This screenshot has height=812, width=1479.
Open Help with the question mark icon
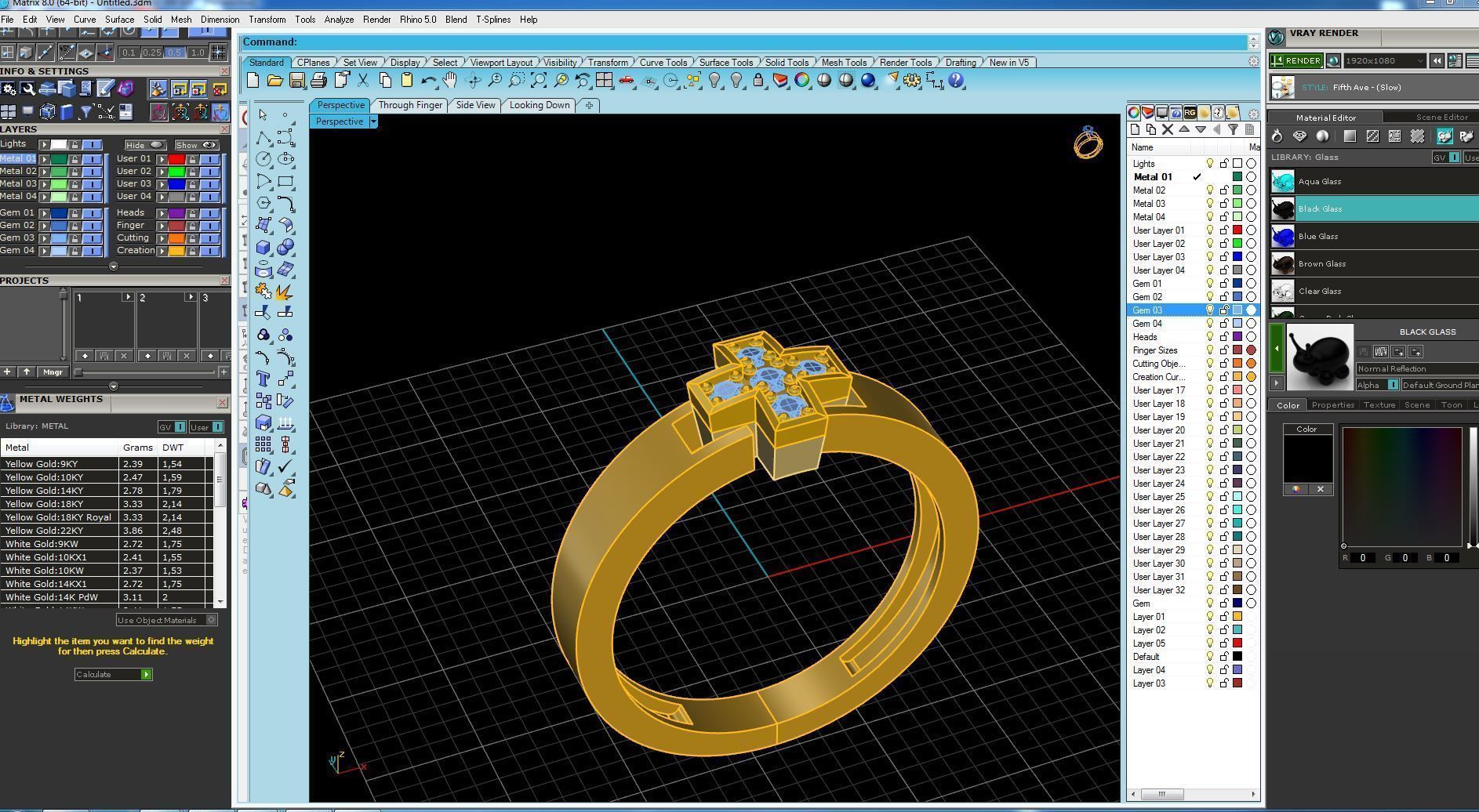[956, 80]
